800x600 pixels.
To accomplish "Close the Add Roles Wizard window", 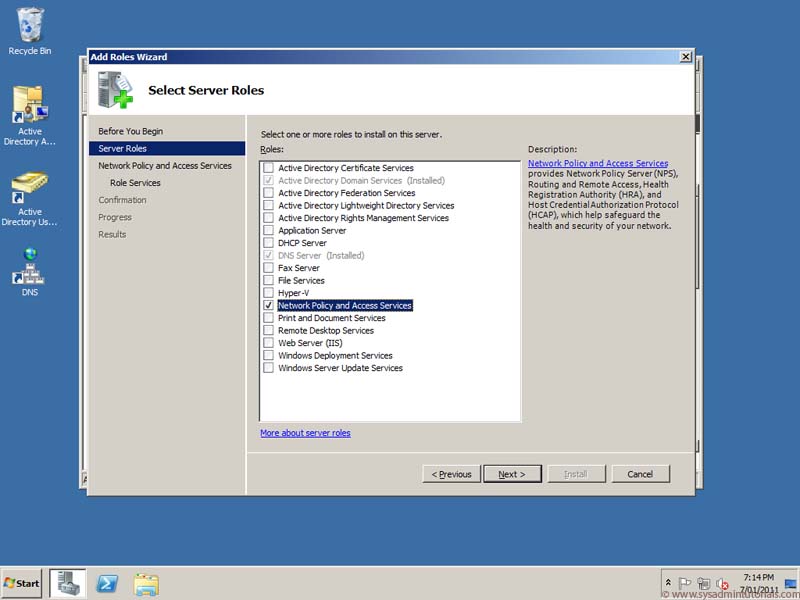I will point(686,57).
